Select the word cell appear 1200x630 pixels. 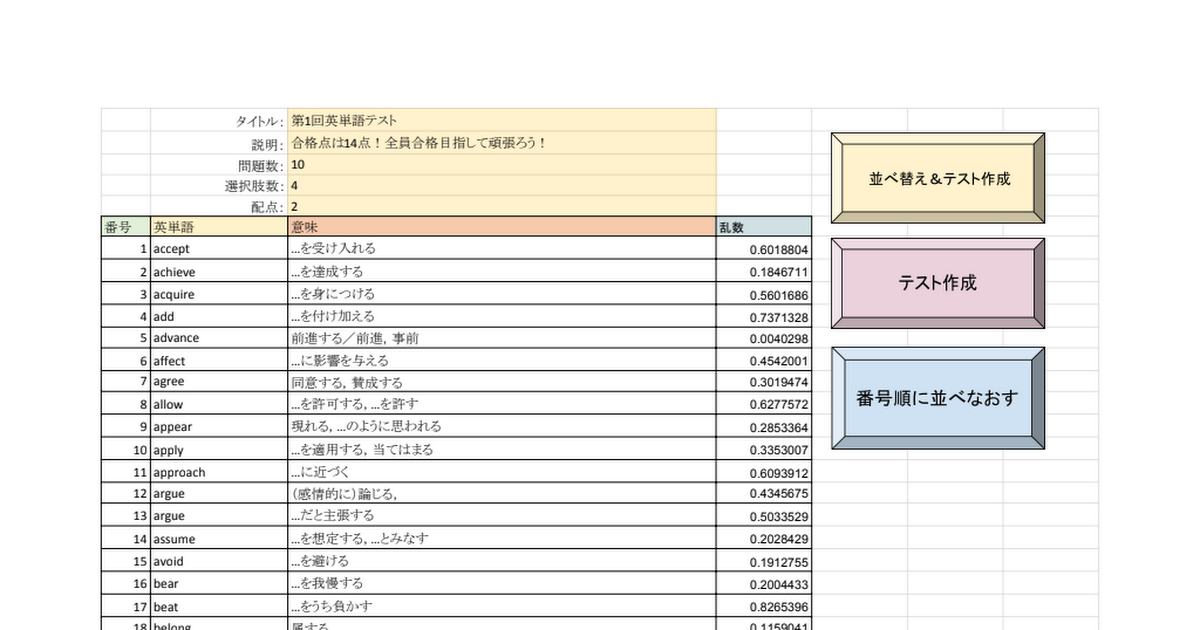219,427
